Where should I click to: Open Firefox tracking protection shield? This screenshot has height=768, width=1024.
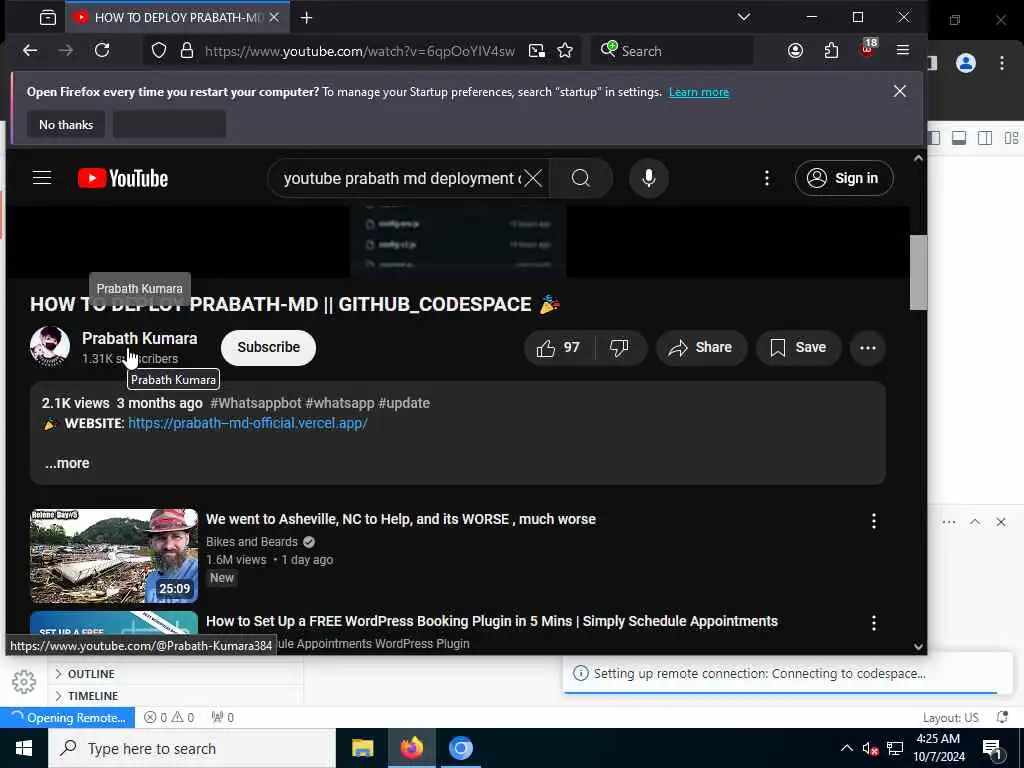point(159,50)
